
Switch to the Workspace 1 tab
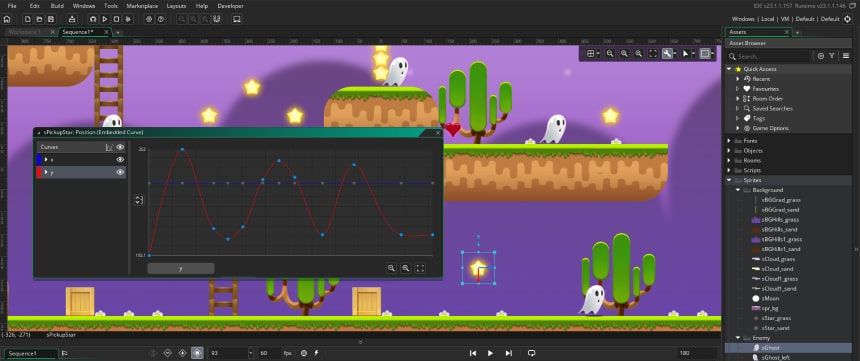pyautogui.click(x=25, y=32)
